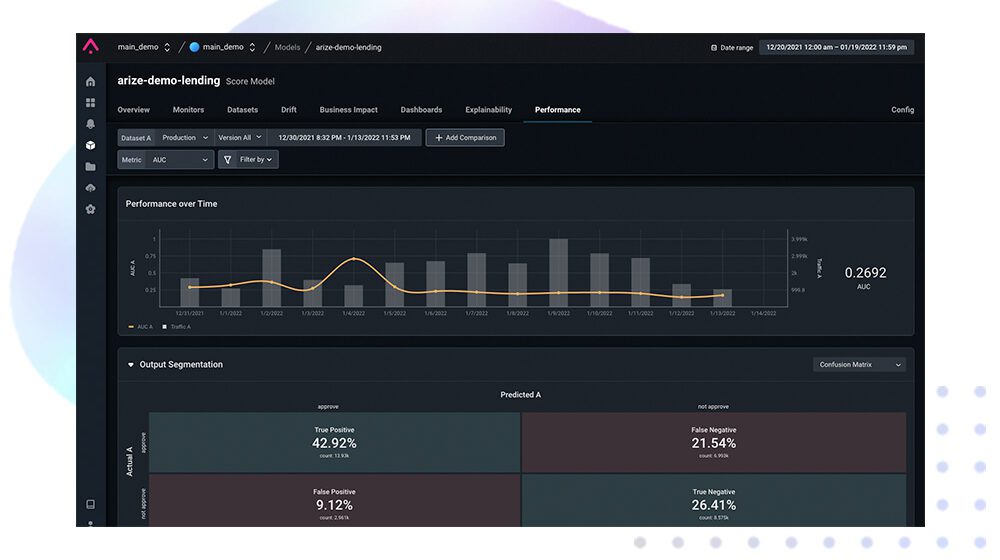Select the Performance tab
1000x560 pixels.
tap(557, 110)
